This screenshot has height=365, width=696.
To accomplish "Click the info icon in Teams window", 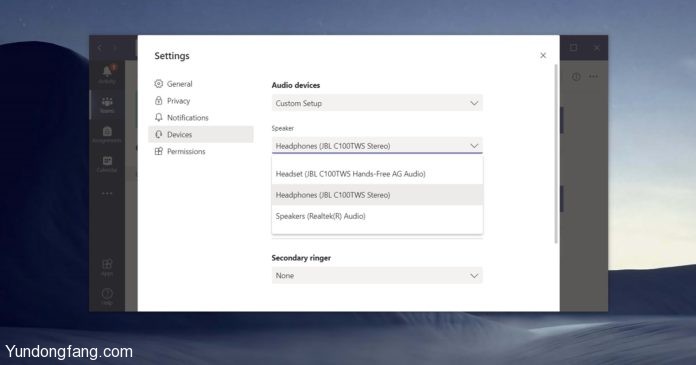I will click(576, 77).
